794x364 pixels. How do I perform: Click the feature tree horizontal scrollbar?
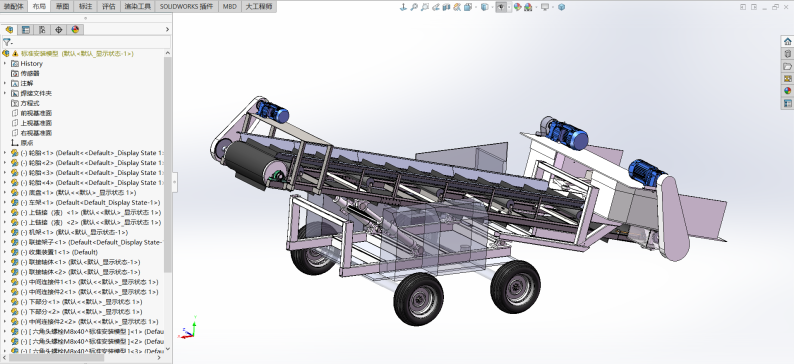[x=56, y=357]
